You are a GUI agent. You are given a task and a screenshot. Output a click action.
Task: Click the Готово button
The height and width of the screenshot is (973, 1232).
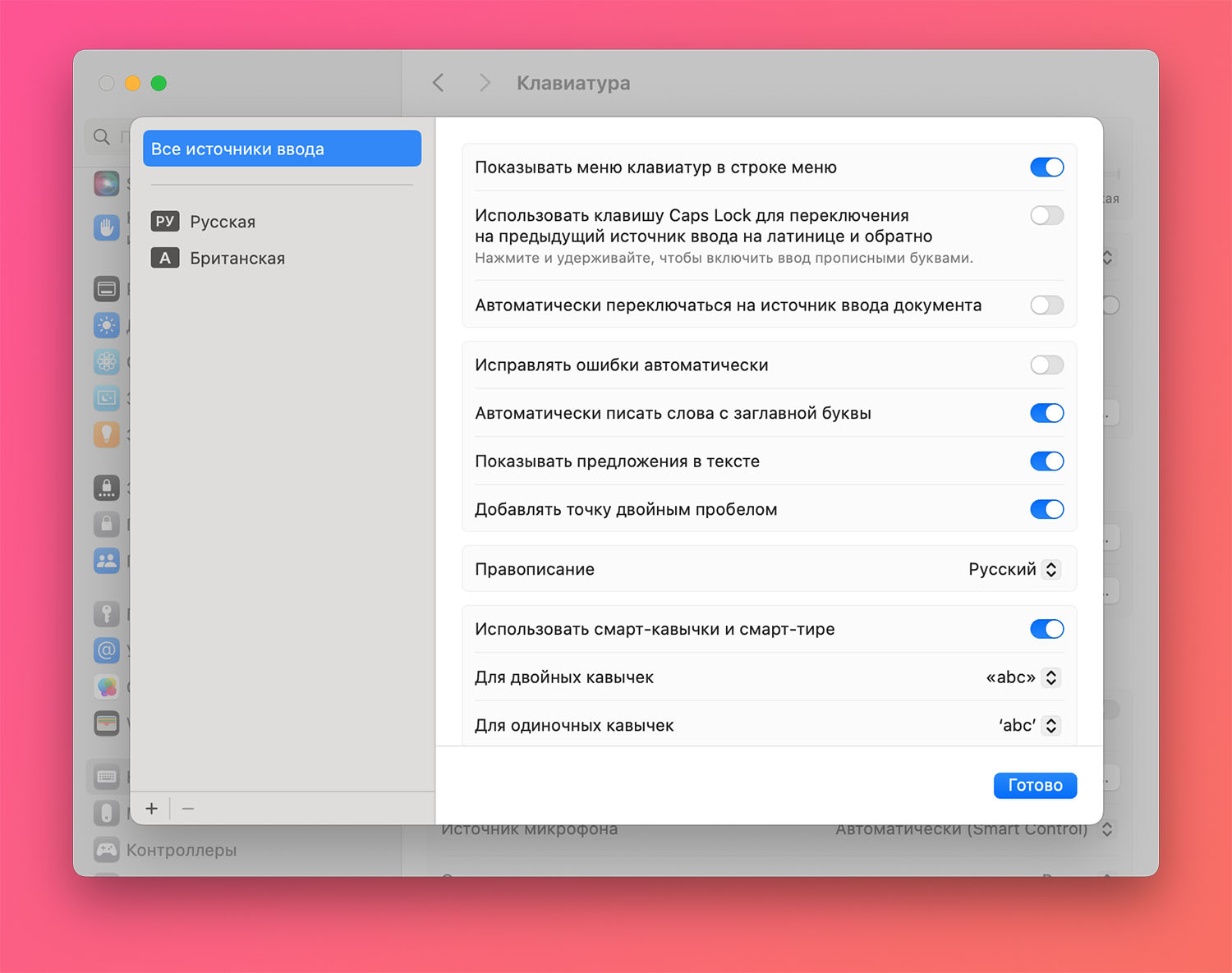click(x=1035, y=786)
